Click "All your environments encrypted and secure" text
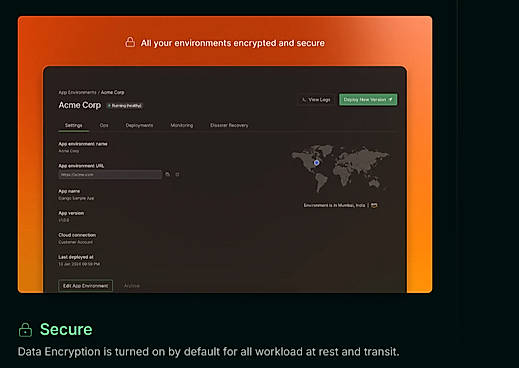 [233, 43]
